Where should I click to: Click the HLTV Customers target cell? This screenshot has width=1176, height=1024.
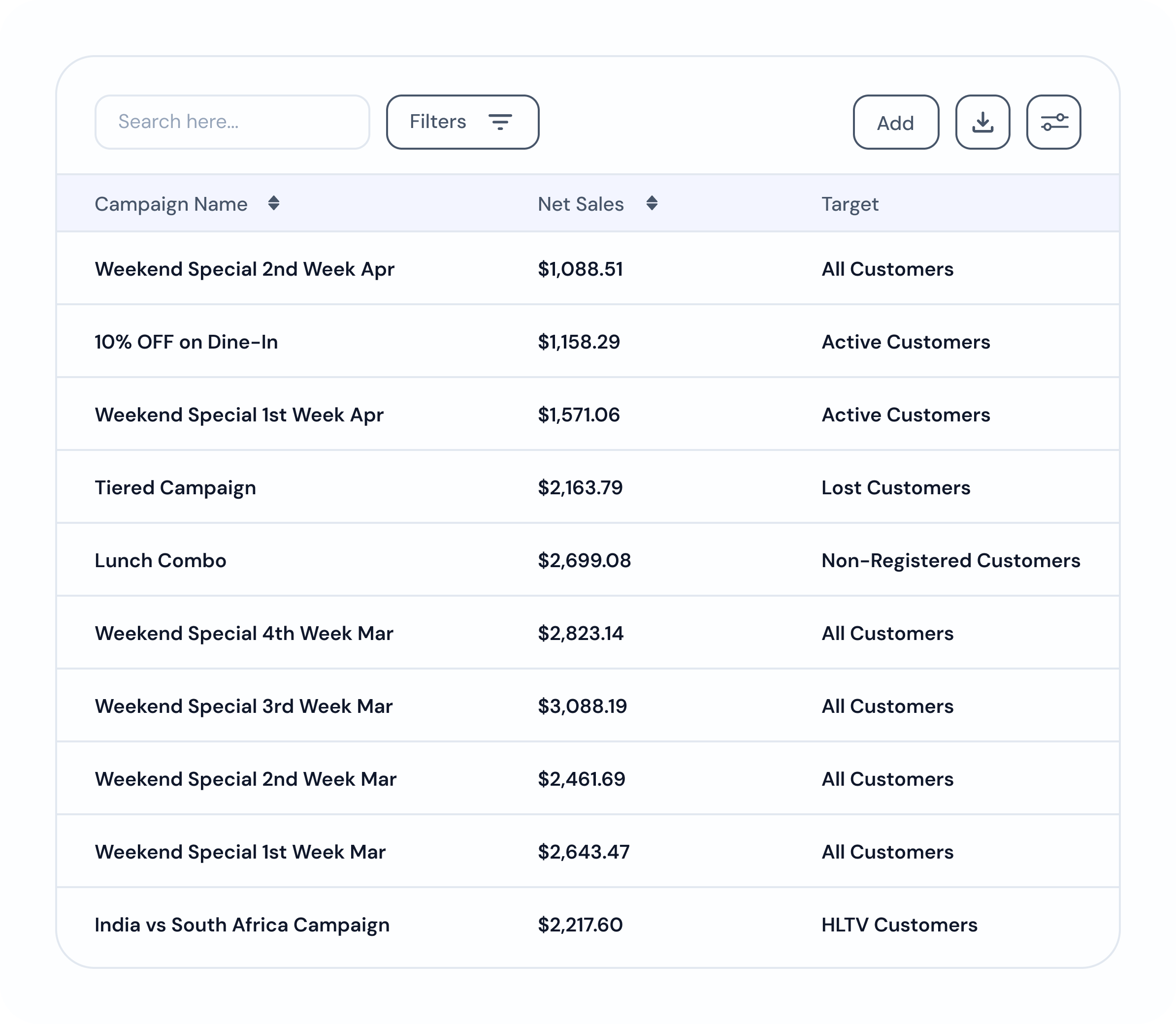[x=899, y=925]
